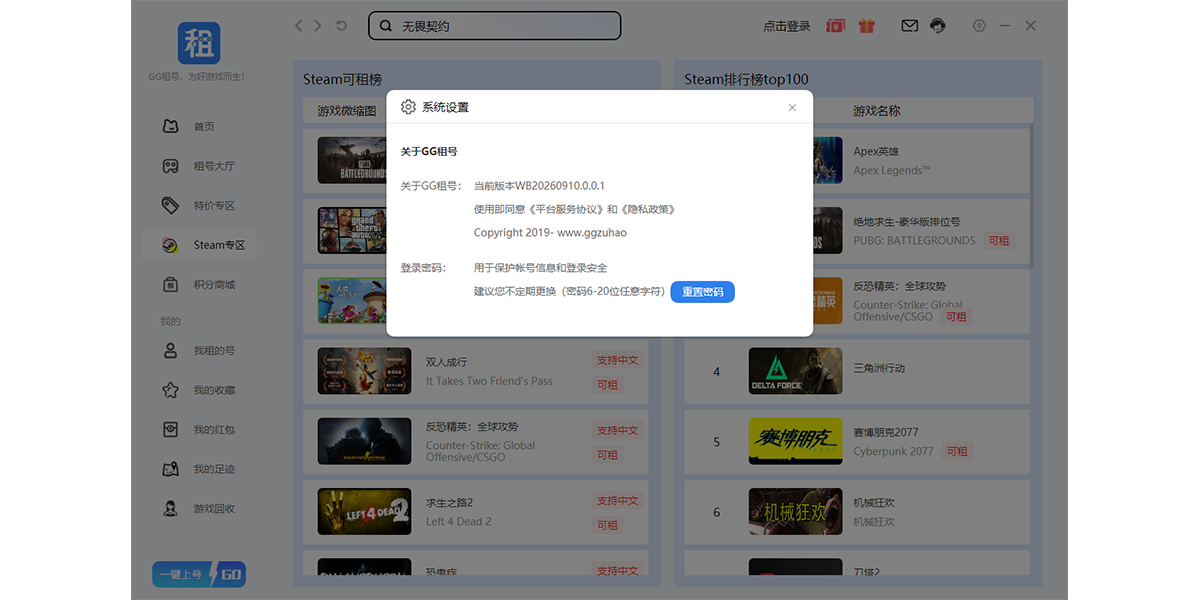Go forward with the right arrow
This screenshot has width=1200, height=600.
[318, 26]
